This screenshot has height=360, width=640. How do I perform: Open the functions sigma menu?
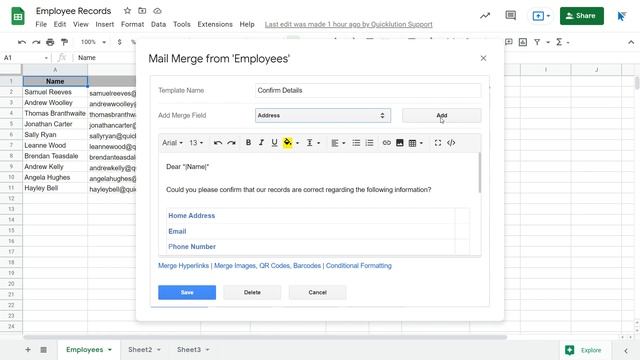coord(562,42)
